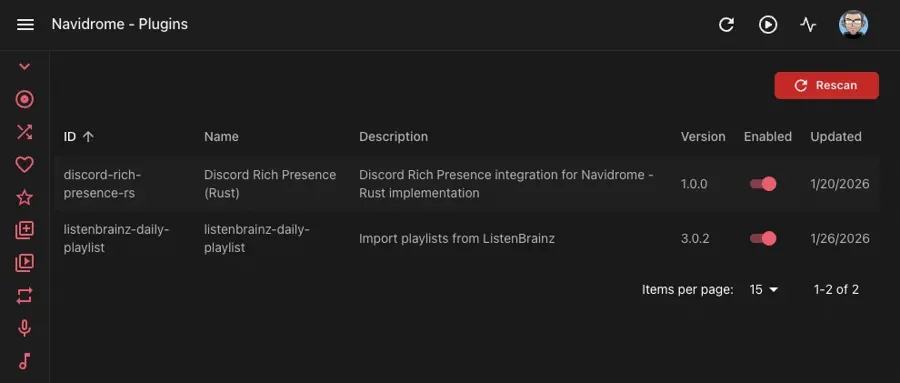This screenshot has width=900, height=383.
Task: Disable the Discord Rich Presence plugin toggle
Action: (x=763, y=184)
